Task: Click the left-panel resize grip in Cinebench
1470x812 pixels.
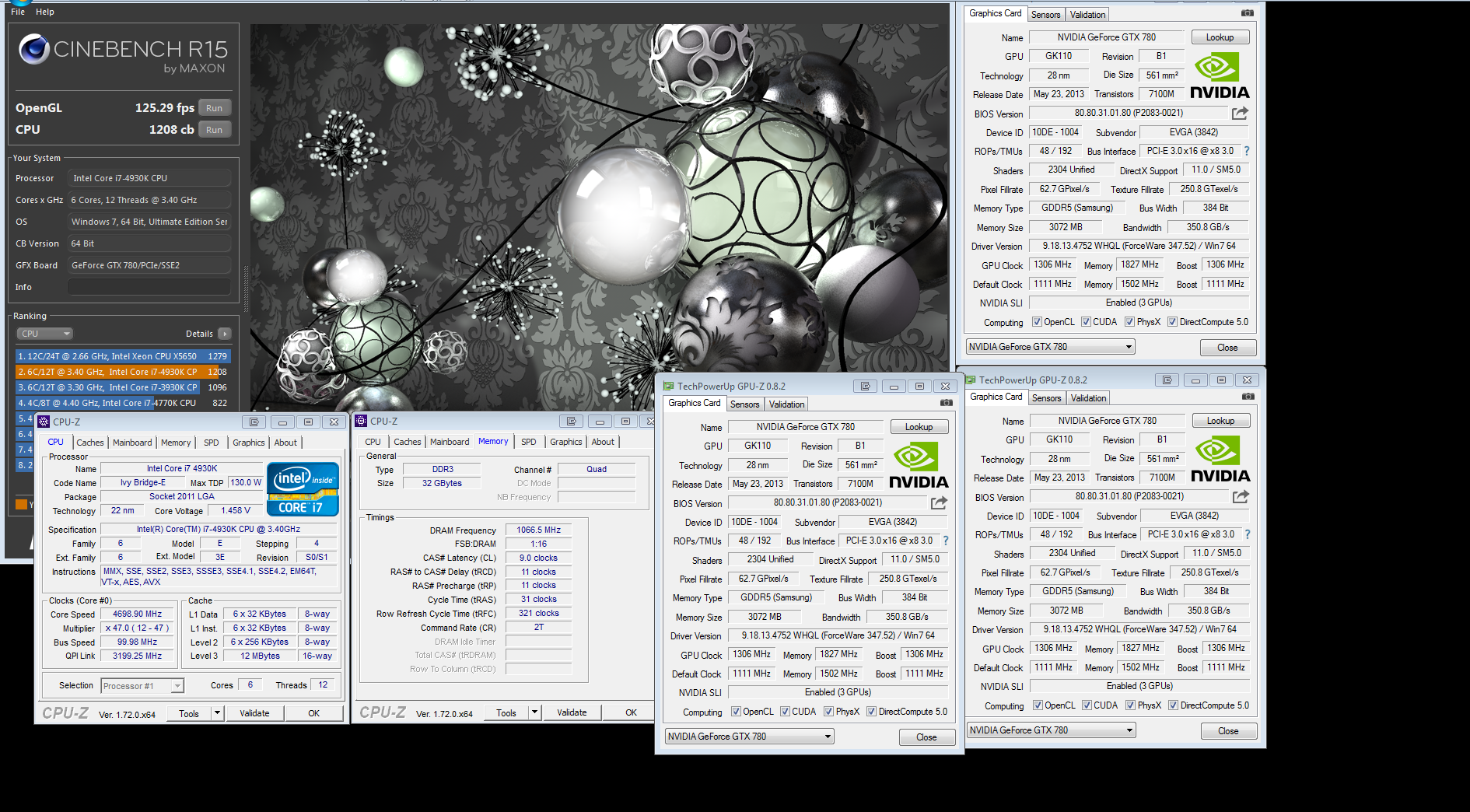Action: coord(247,288)
